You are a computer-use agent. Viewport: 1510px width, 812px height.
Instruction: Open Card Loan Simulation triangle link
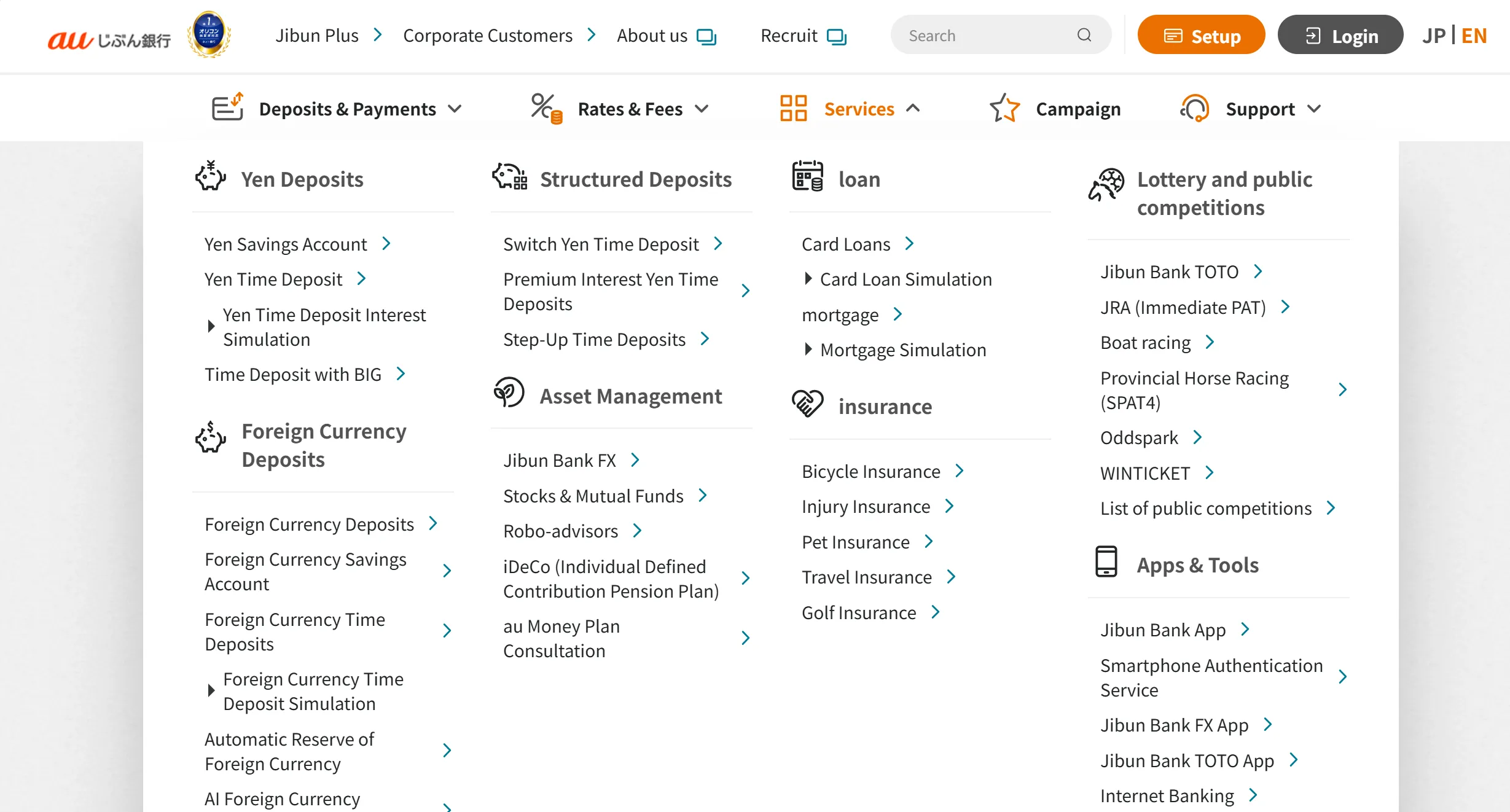[x=808, y=278]
